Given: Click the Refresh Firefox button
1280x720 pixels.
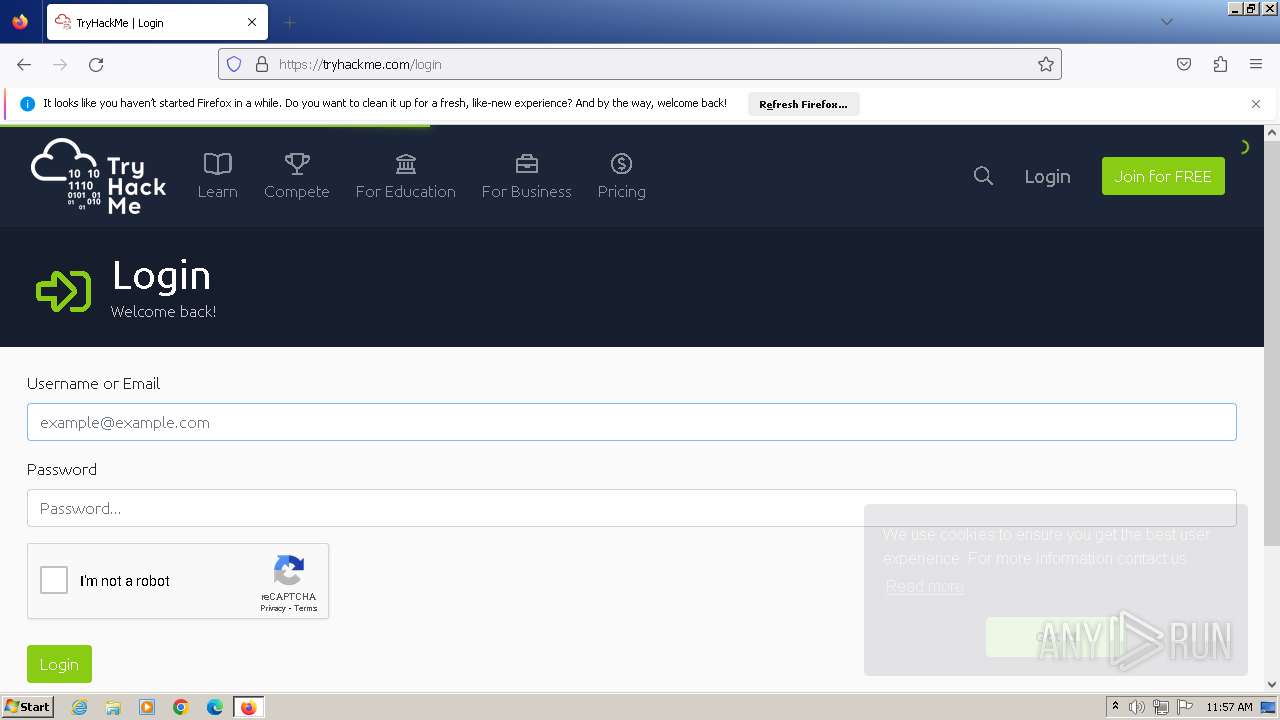Looking at the screenshot, I should coord(803,104).
